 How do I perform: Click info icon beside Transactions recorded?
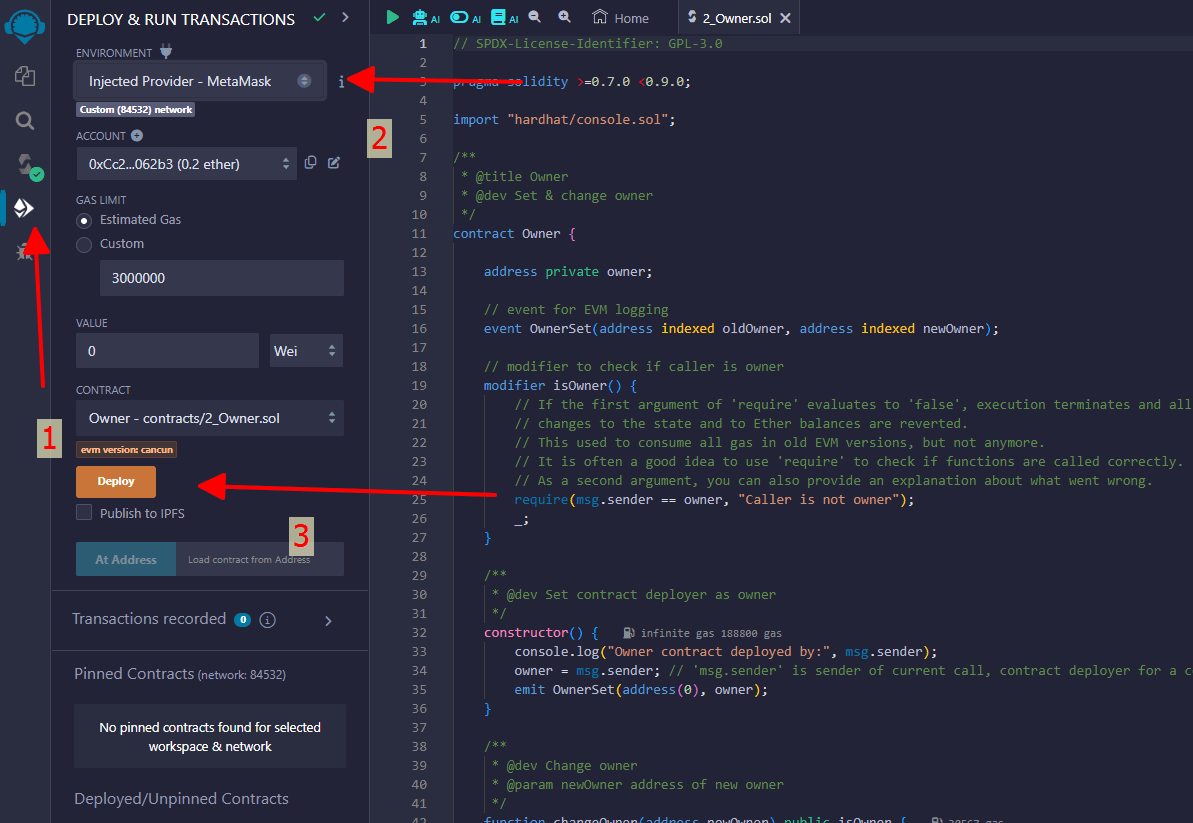267,620
